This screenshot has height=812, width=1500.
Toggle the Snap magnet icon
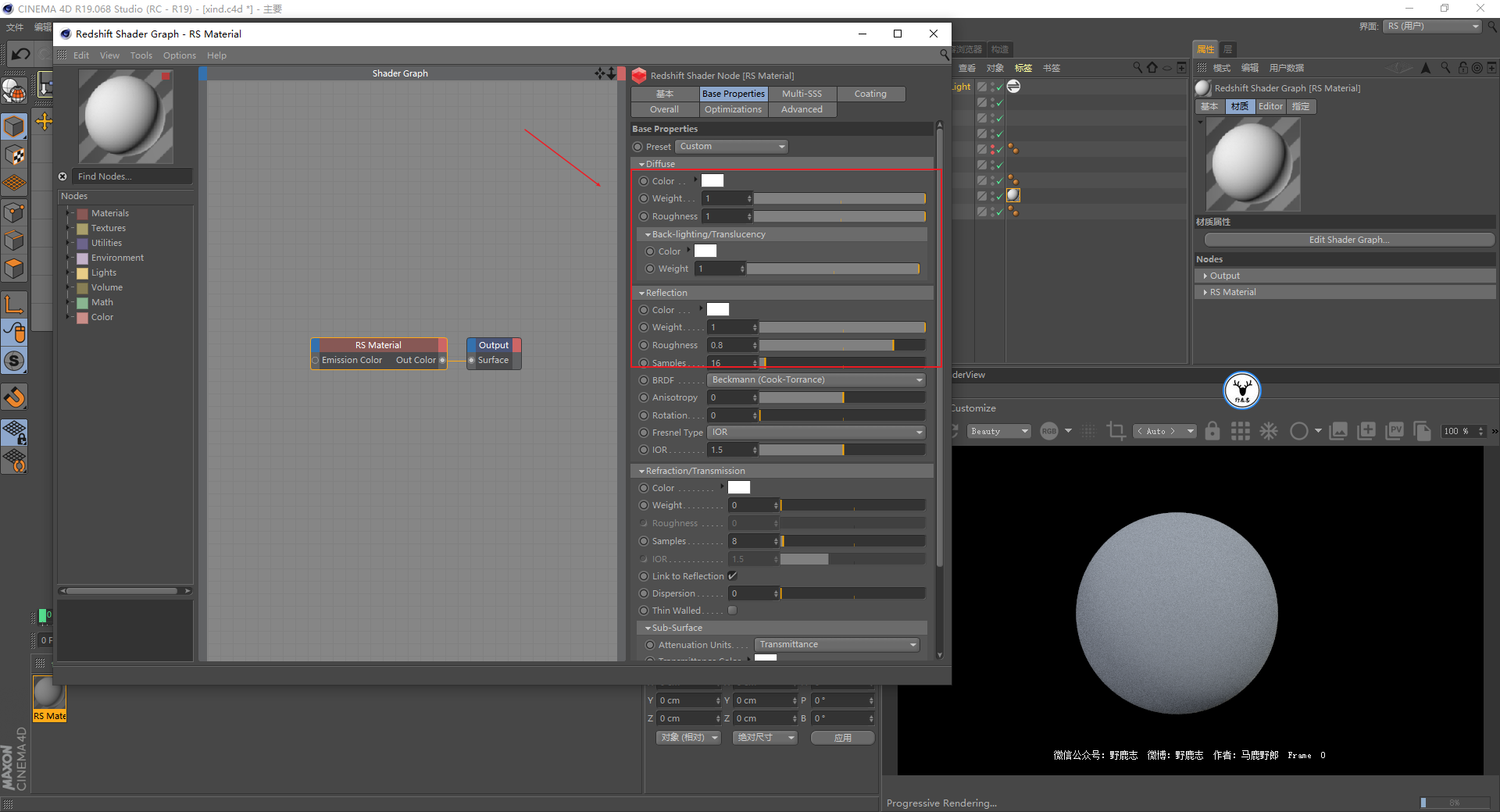[x=14, y=397]
